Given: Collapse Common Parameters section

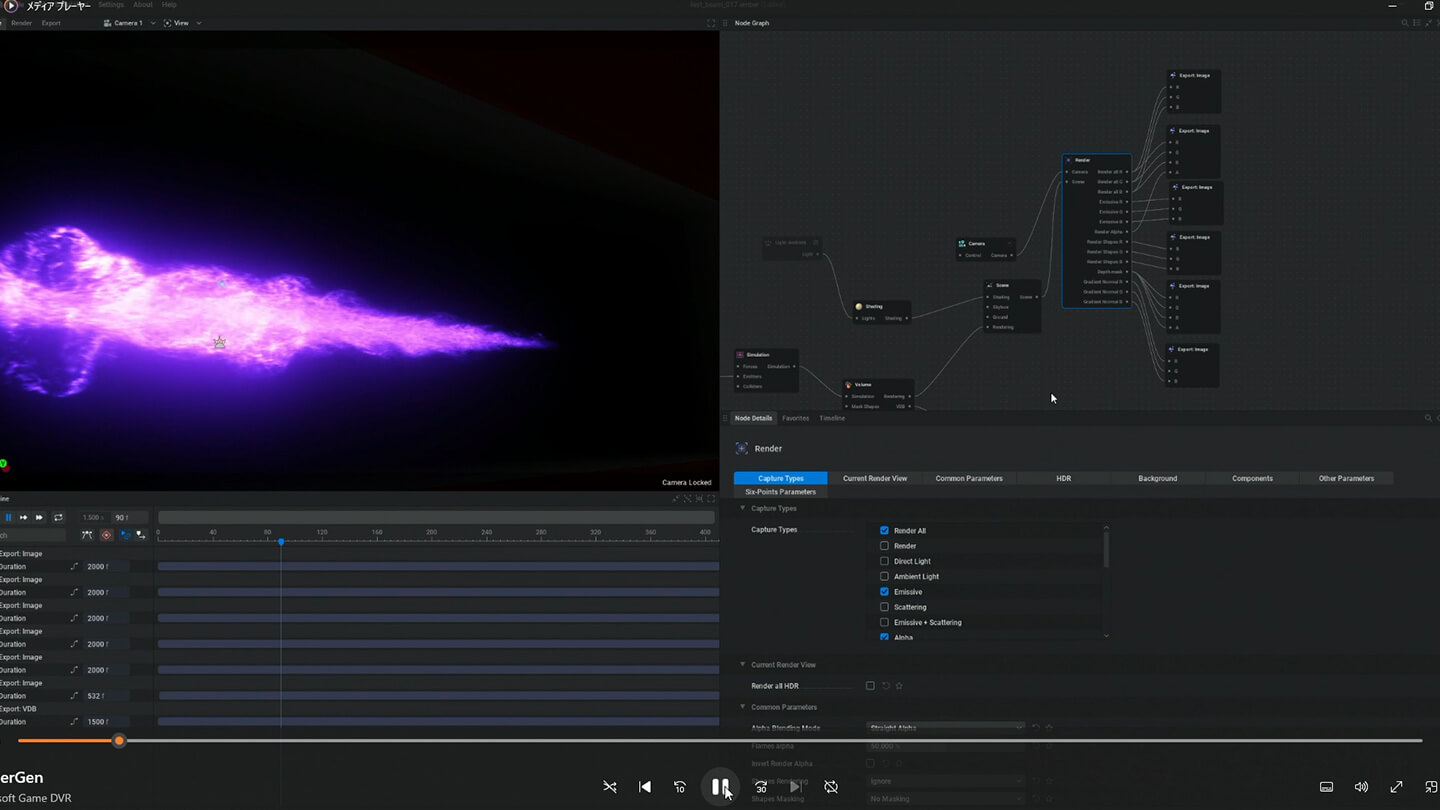Looking at the screenshot, I should [743, 707].
